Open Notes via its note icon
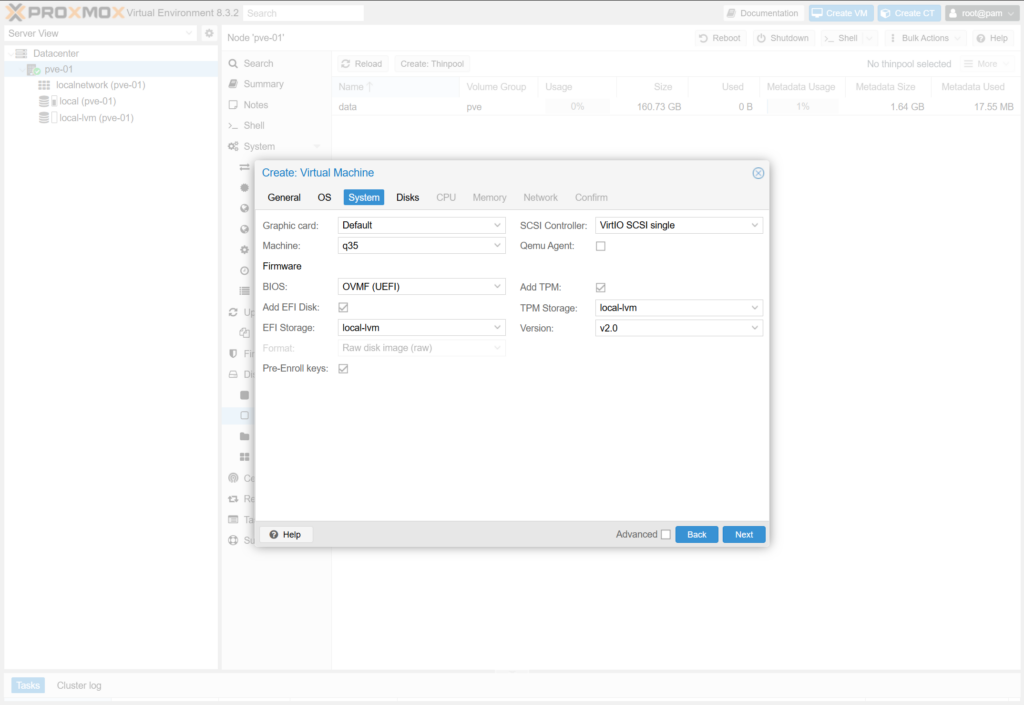 point(233,105)
